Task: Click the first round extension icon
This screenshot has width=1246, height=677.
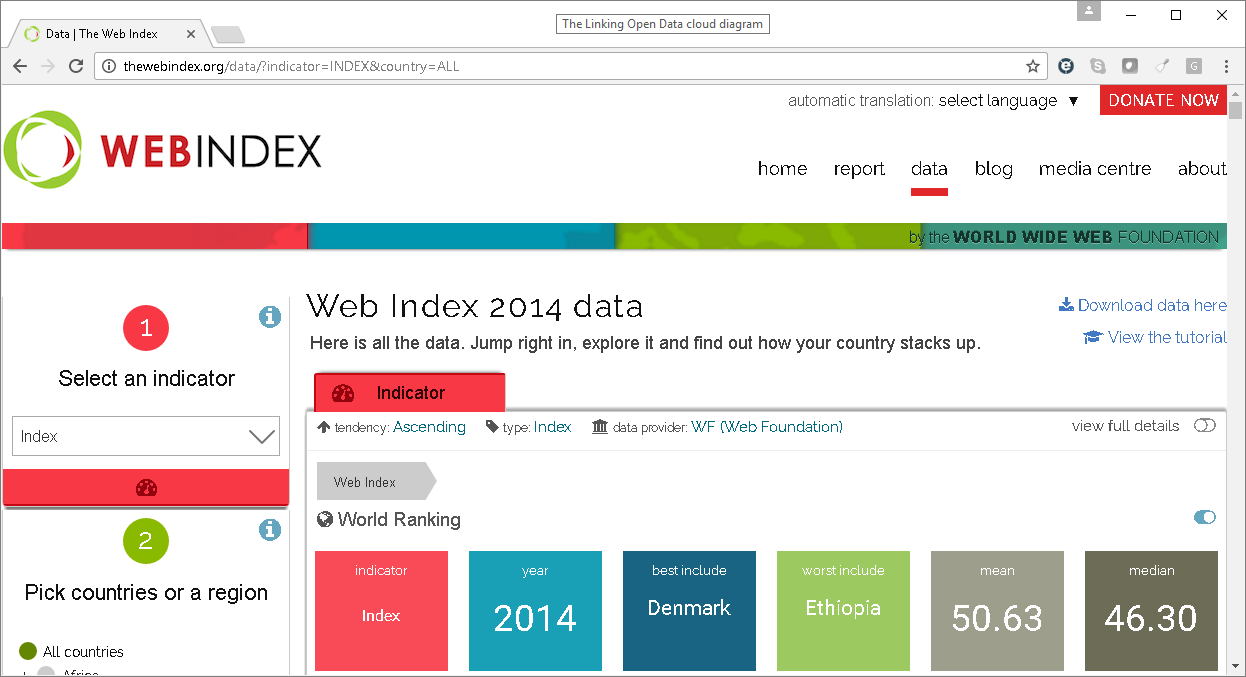Action: click(x=1066, y=66)
